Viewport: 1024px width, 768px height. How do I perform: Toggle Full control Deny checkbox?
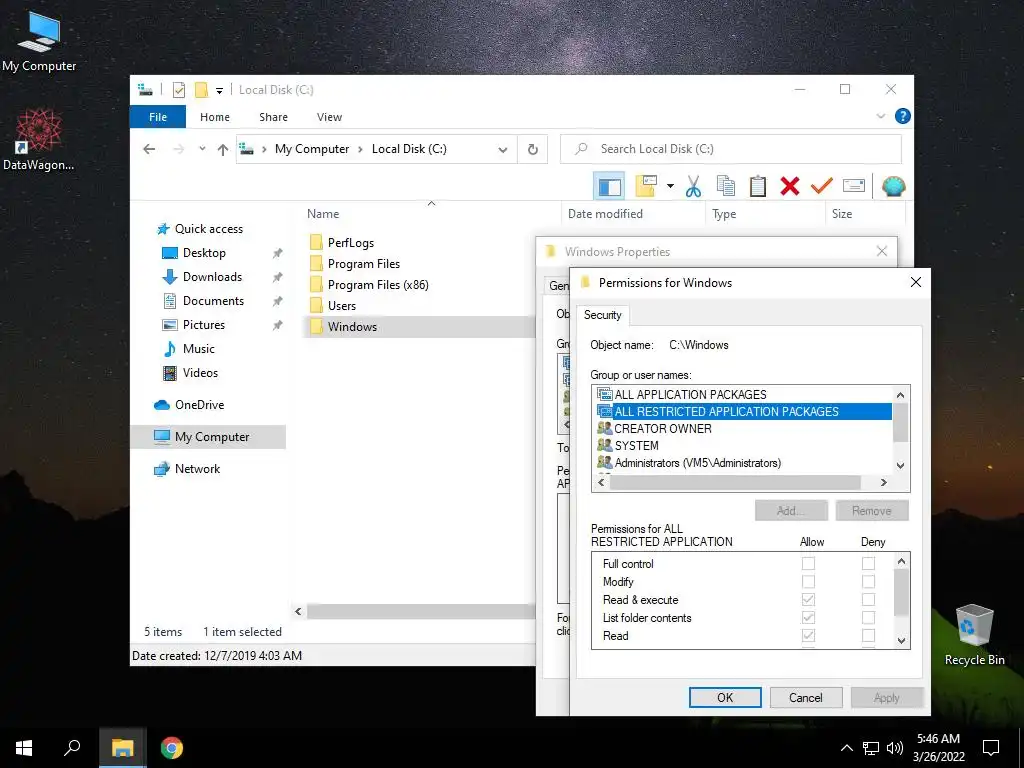(x=868, y=563)
